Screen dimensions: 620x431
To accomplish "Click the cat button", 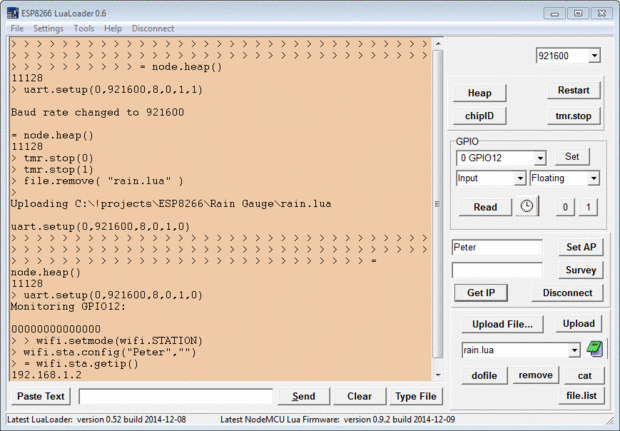I will [584, 375].
